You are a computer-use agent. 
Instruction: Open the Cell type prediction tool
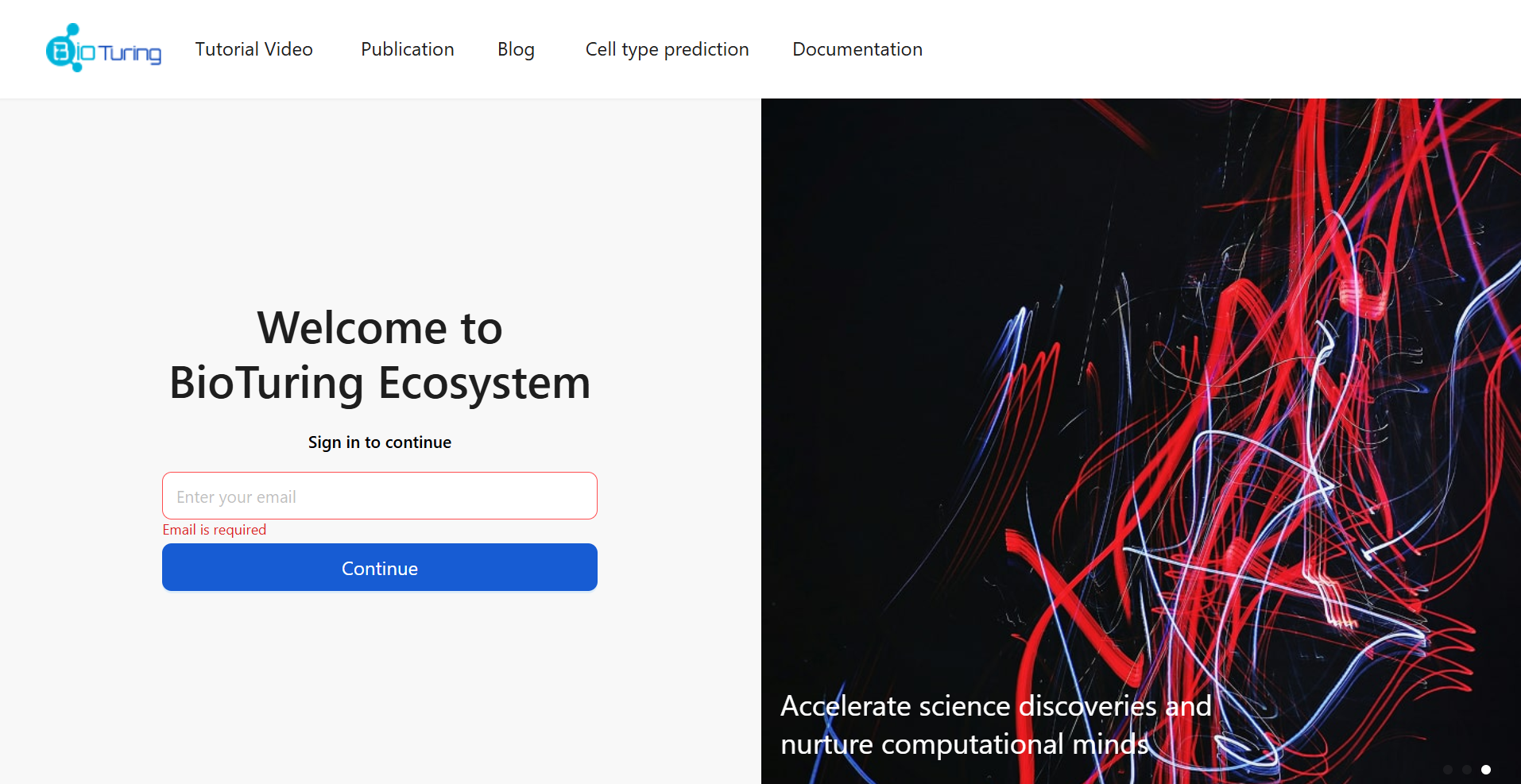pos(666,48)
